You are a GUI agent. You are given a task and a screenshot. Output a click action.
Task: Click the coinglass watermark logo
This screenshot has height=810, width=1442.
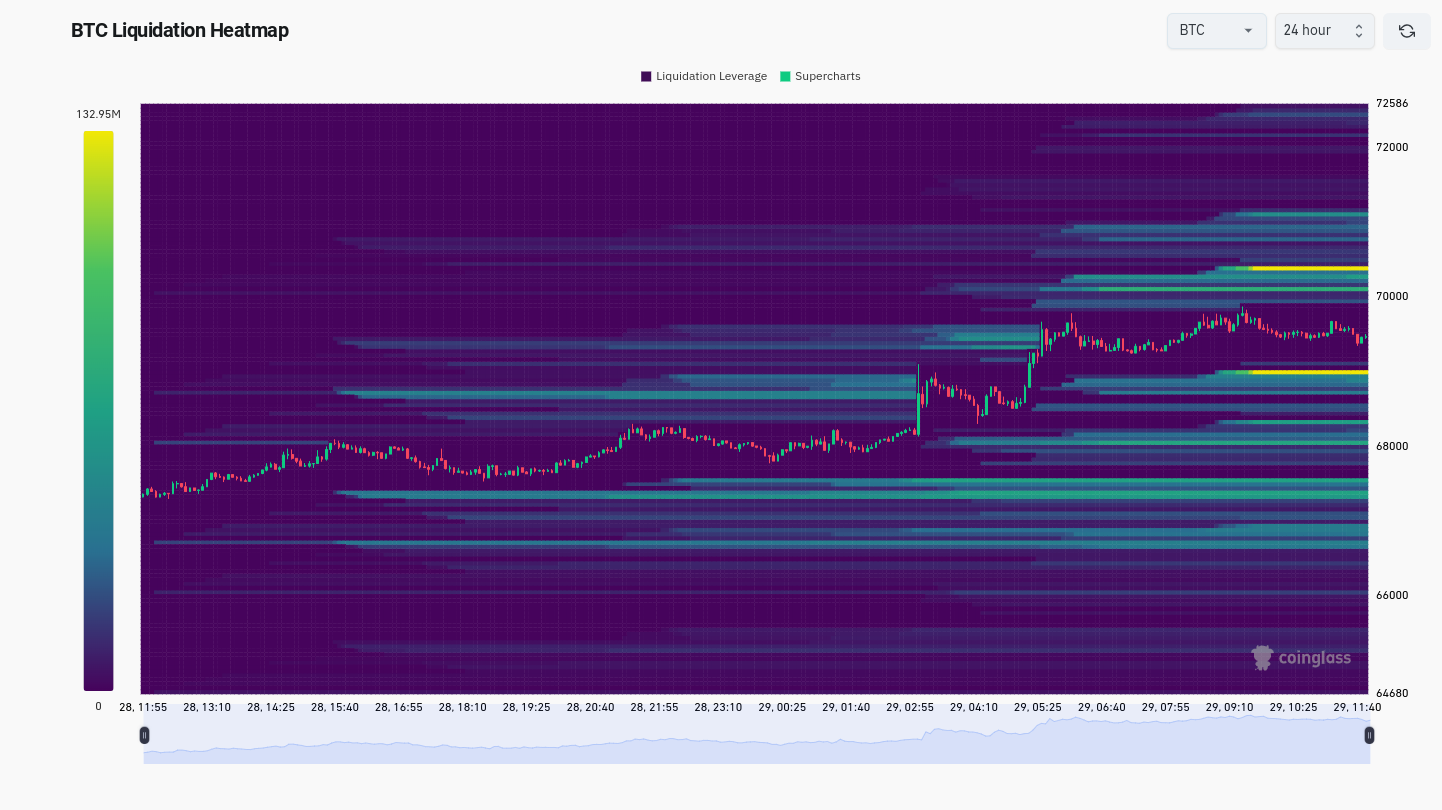(x=1301, y=657)
